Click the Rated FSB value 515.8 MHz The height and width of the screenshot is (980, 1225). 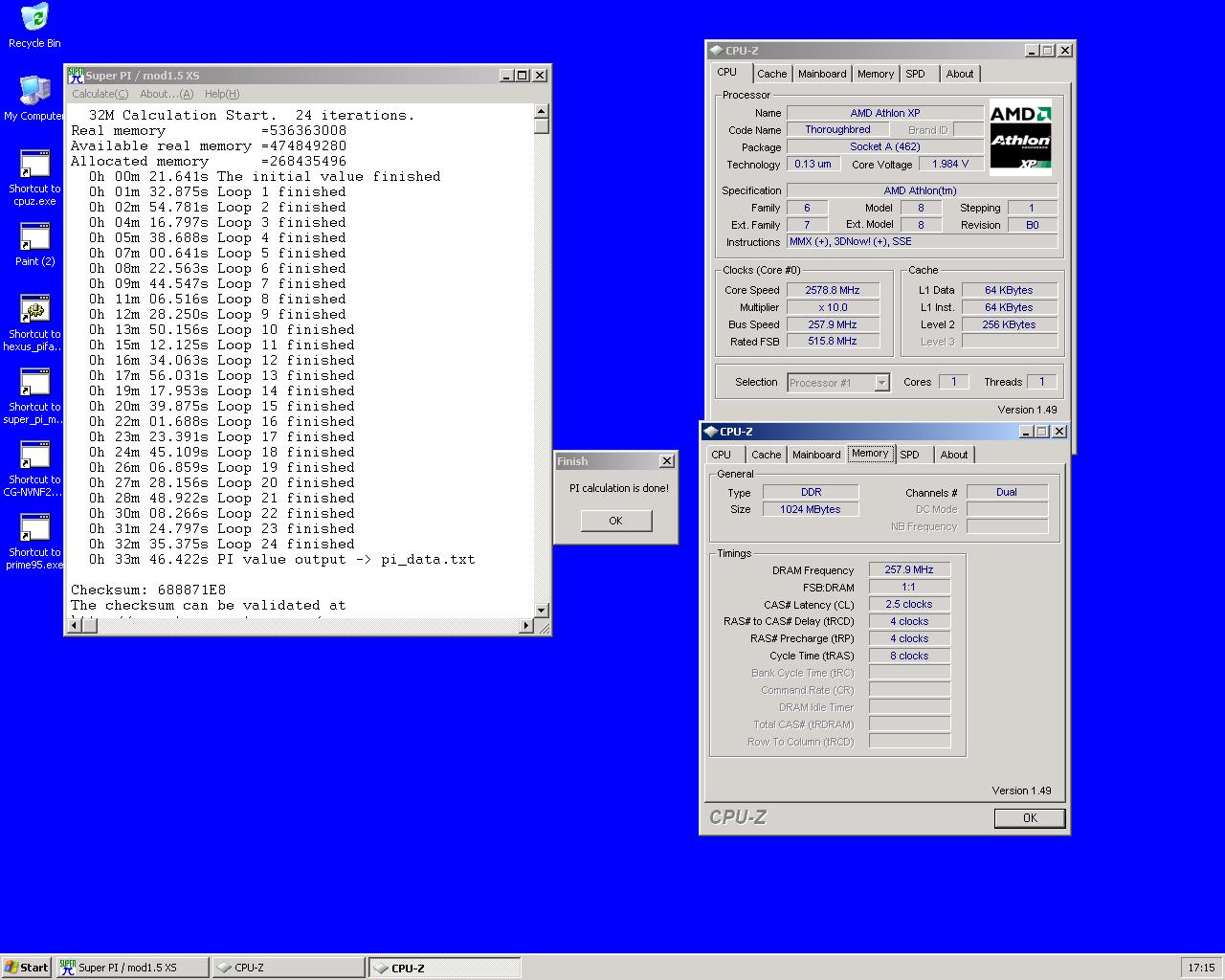tap(833, 341)
